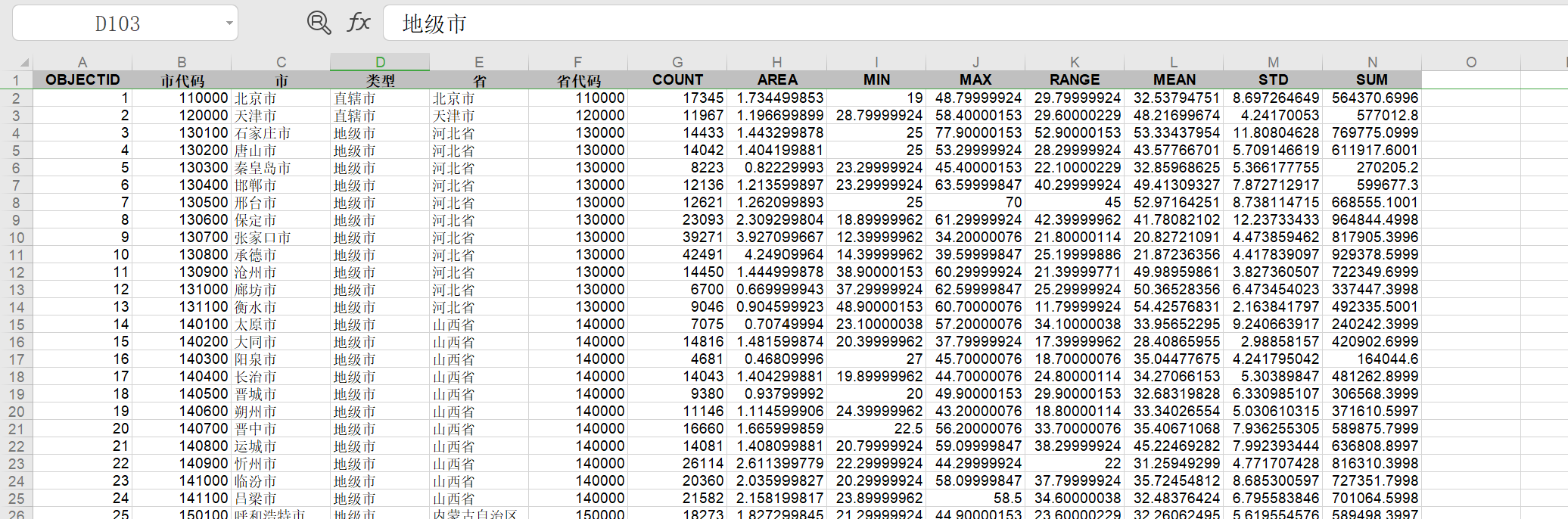The image size is (1568, 519).
Task: Select column N header
Action: click(1372, 62)
